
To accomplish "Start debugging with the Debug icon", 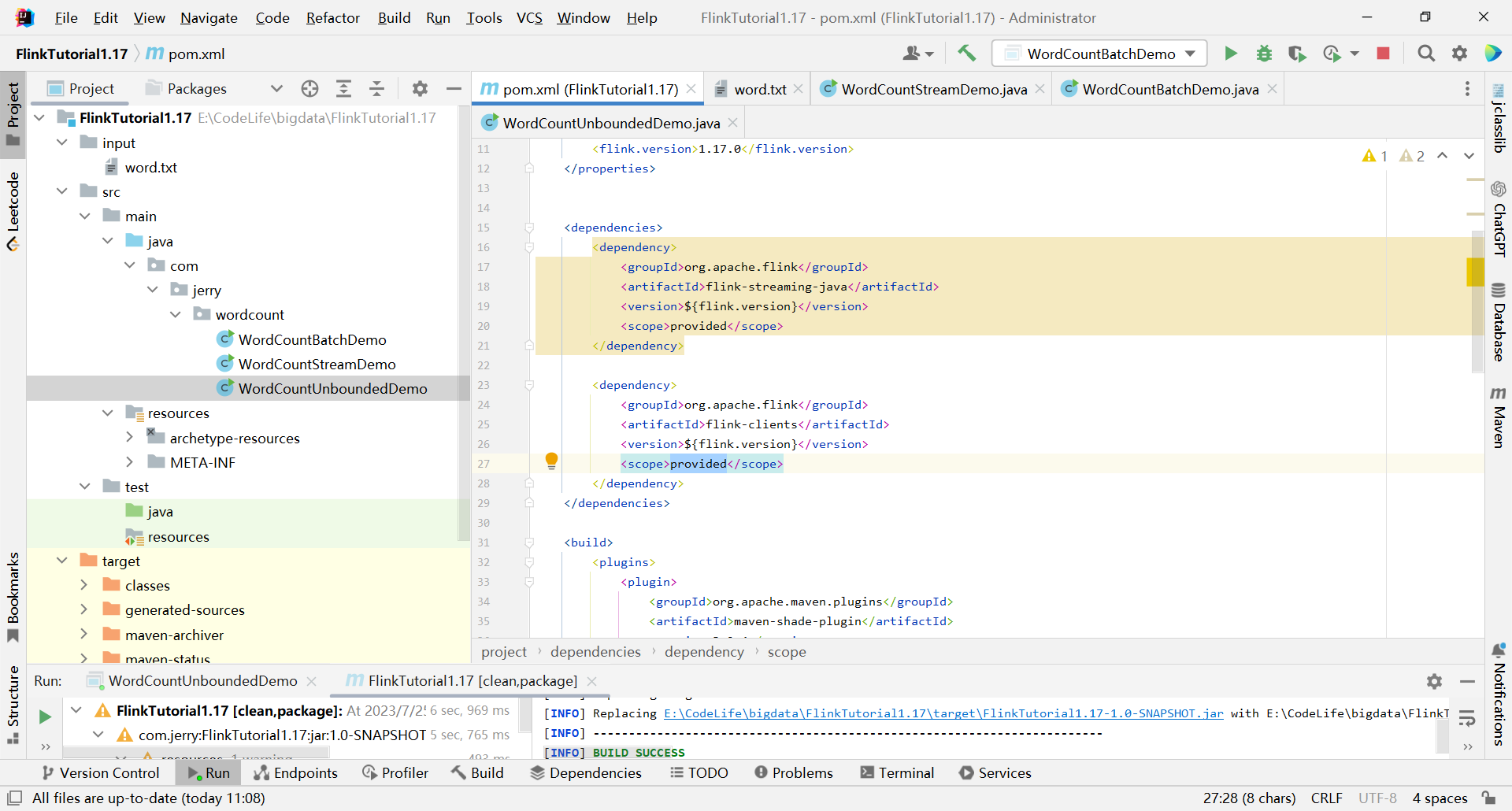I will pyautogui.click(x=1264, y=54).
